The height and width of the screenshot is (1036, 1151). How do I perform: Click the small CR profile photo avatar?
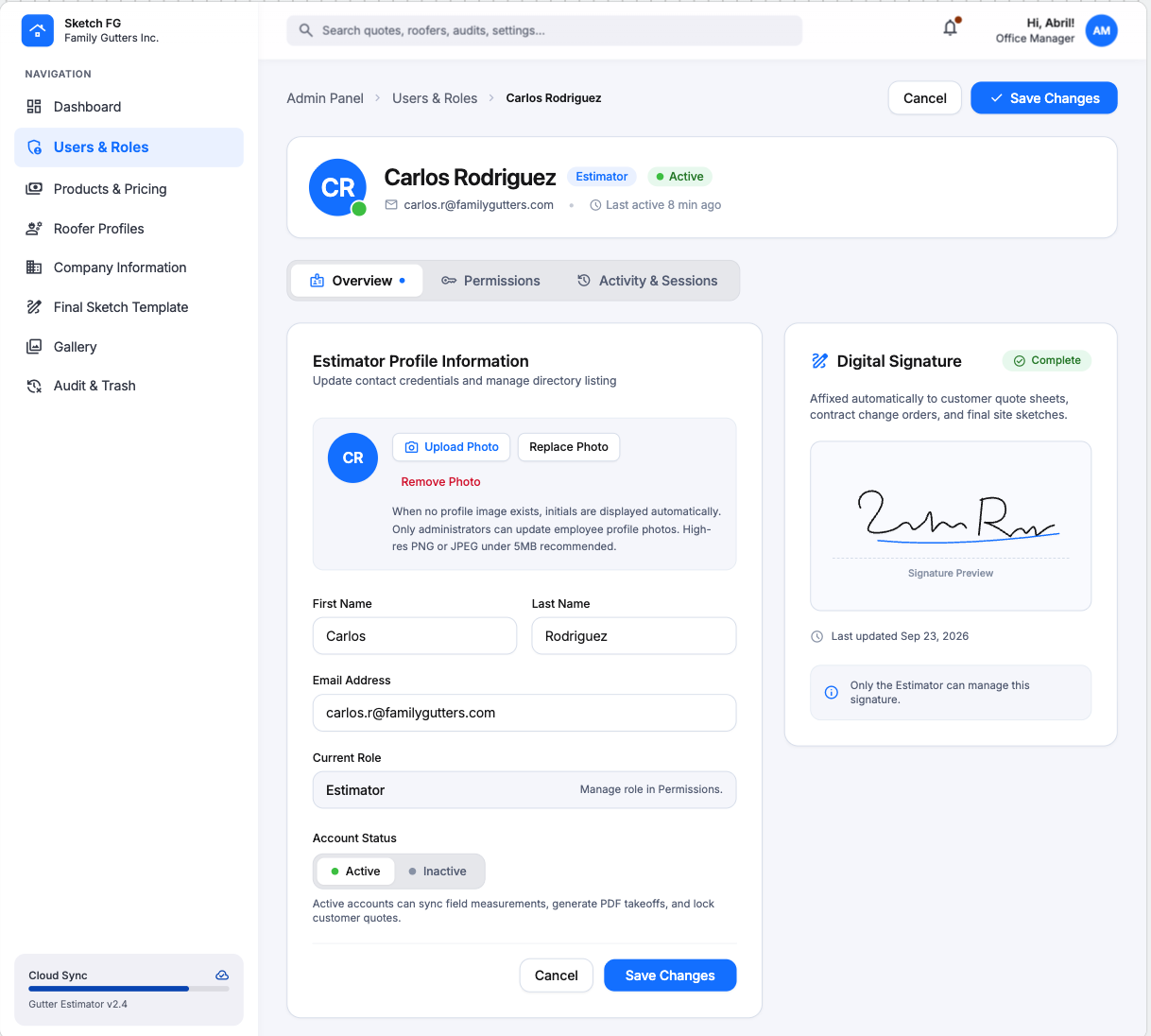click(x=352, y=458)
